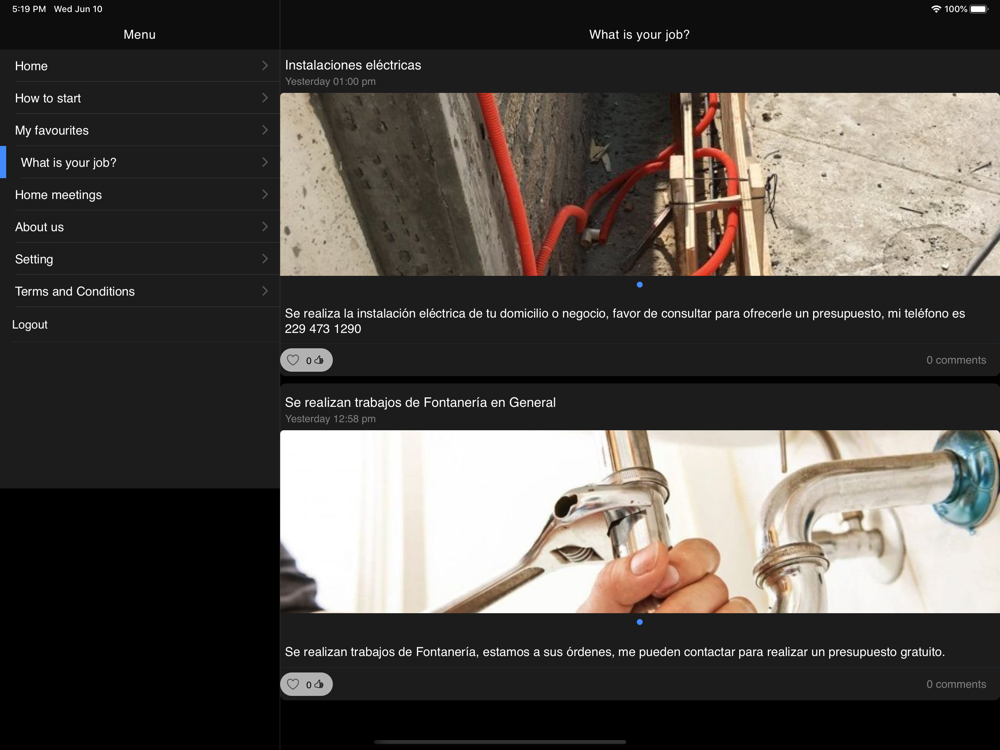Click the Wi-Fi status icon
This screenshot has height=750, width=1000.
[936, 9]
